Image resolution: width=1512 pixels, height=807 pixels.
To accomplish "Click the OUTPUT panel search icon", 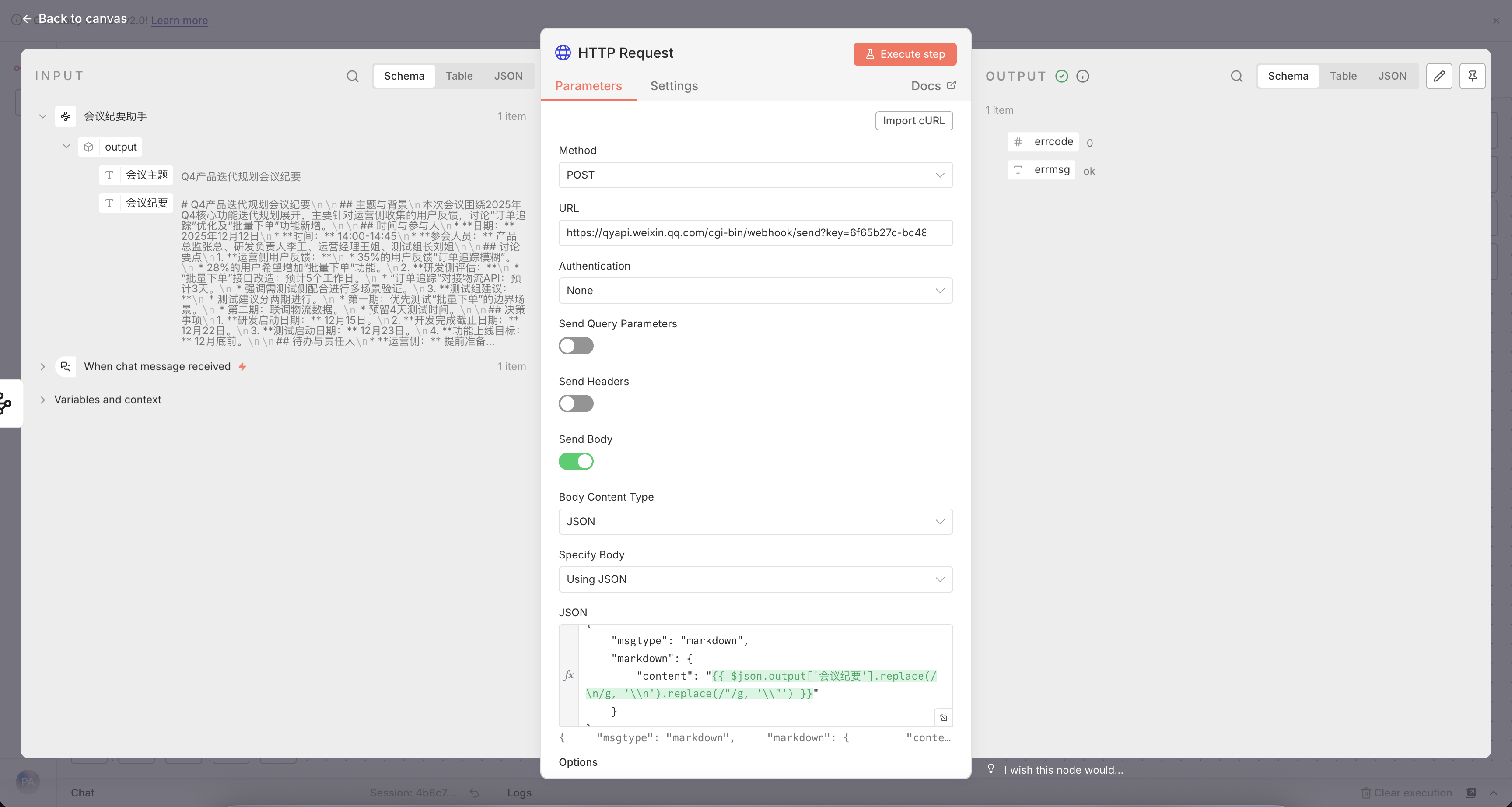I will tap(1236, 76).
